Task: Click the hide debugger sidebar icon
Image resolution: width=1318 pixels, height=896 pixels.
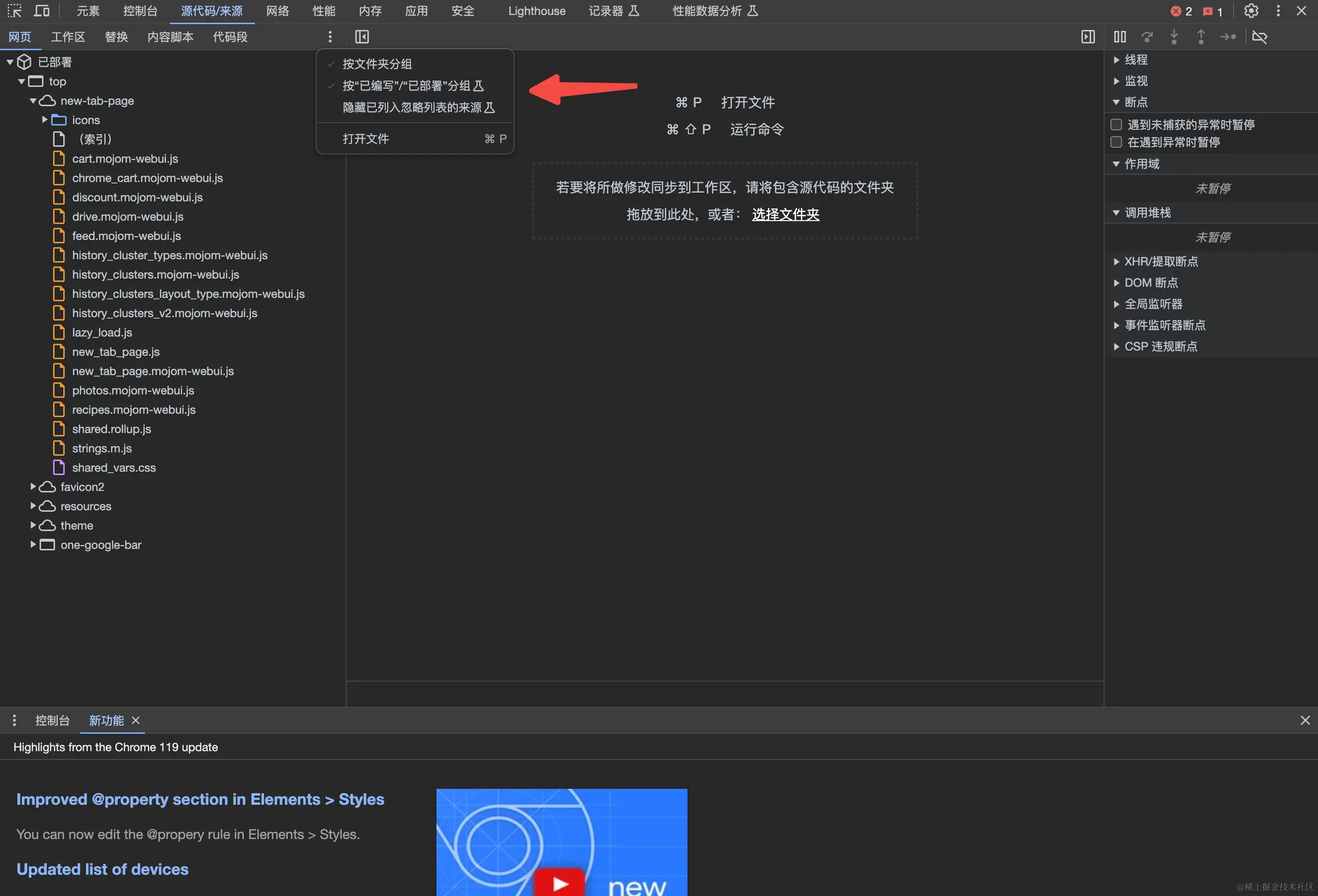Action: click(x=1088, y=37)
